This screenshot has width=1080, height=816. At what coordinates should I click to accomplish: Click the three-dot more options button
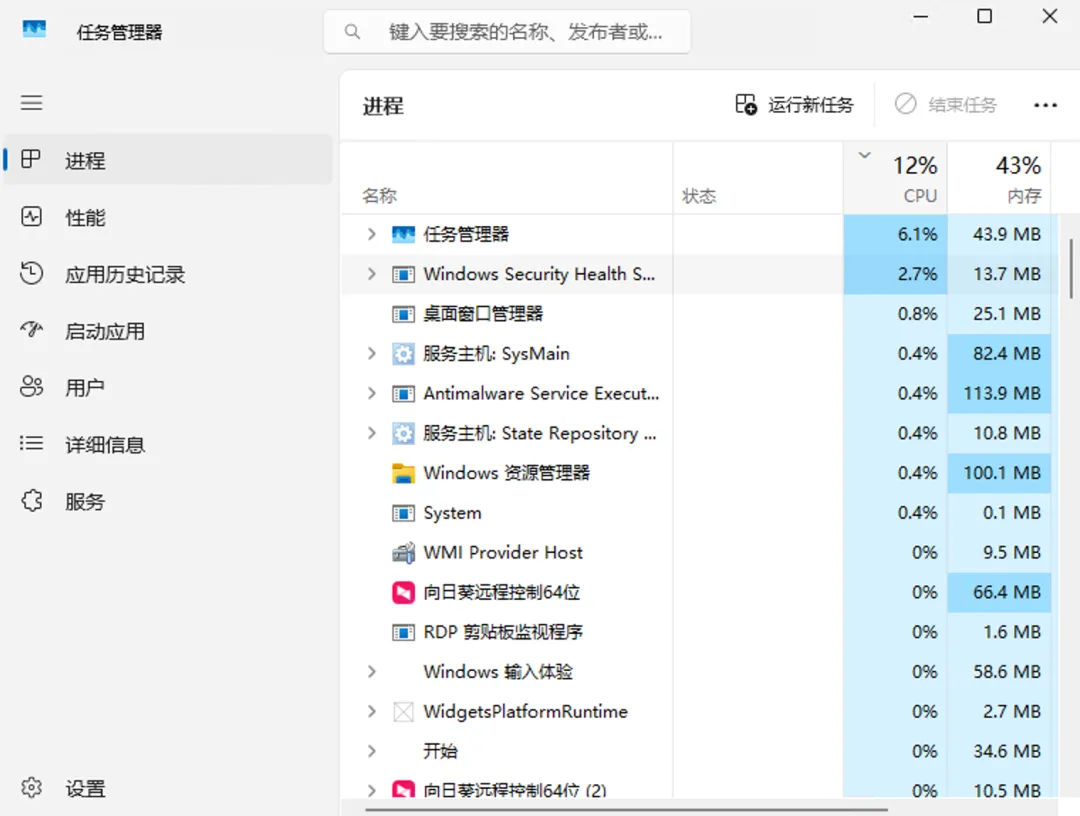[x=1045, y=105]
